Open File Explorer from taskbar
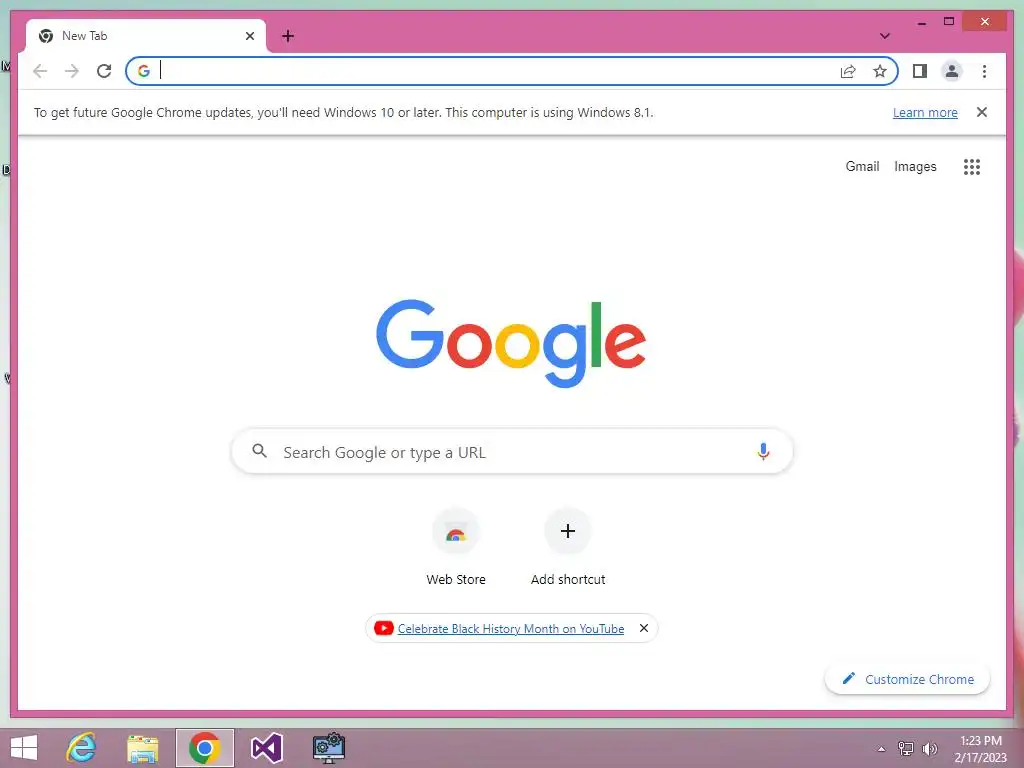The height and width of the screenshot is (768, 1024). tap(142, 748)
